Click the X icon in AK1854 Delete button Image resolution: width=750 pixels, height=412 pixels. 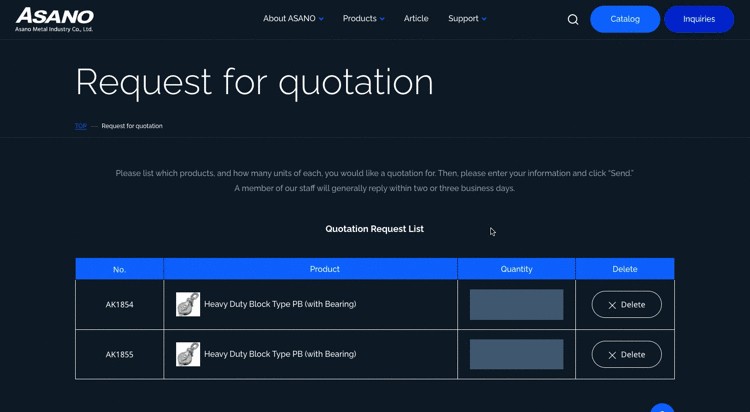612,305
